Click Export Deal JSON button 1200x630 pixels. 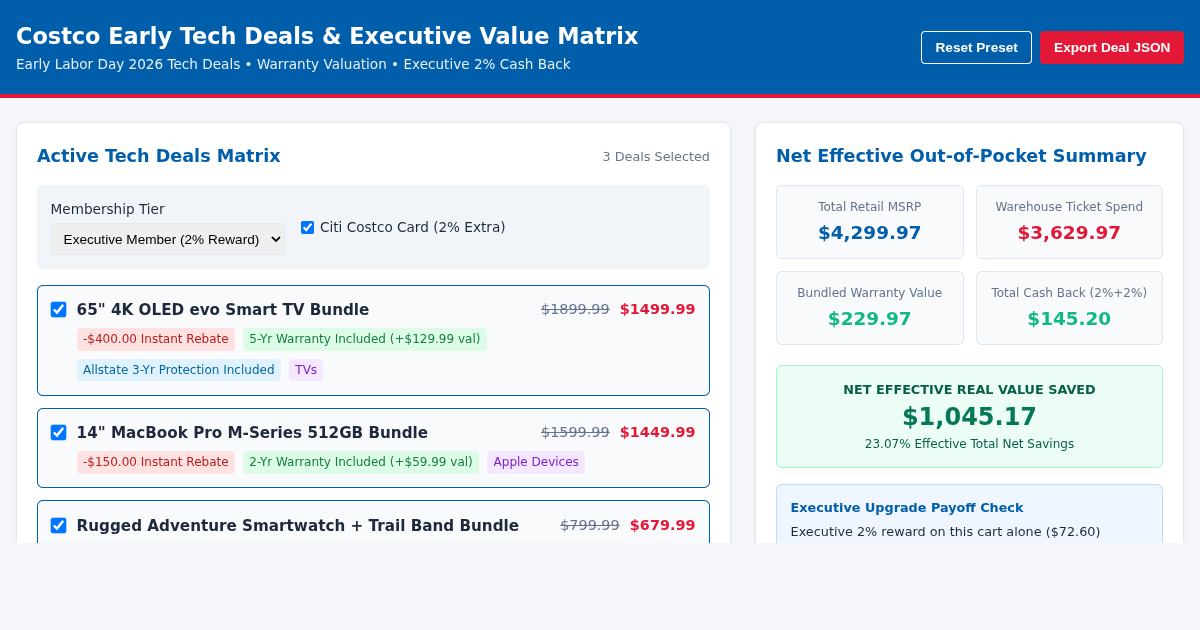point(1111,47)
